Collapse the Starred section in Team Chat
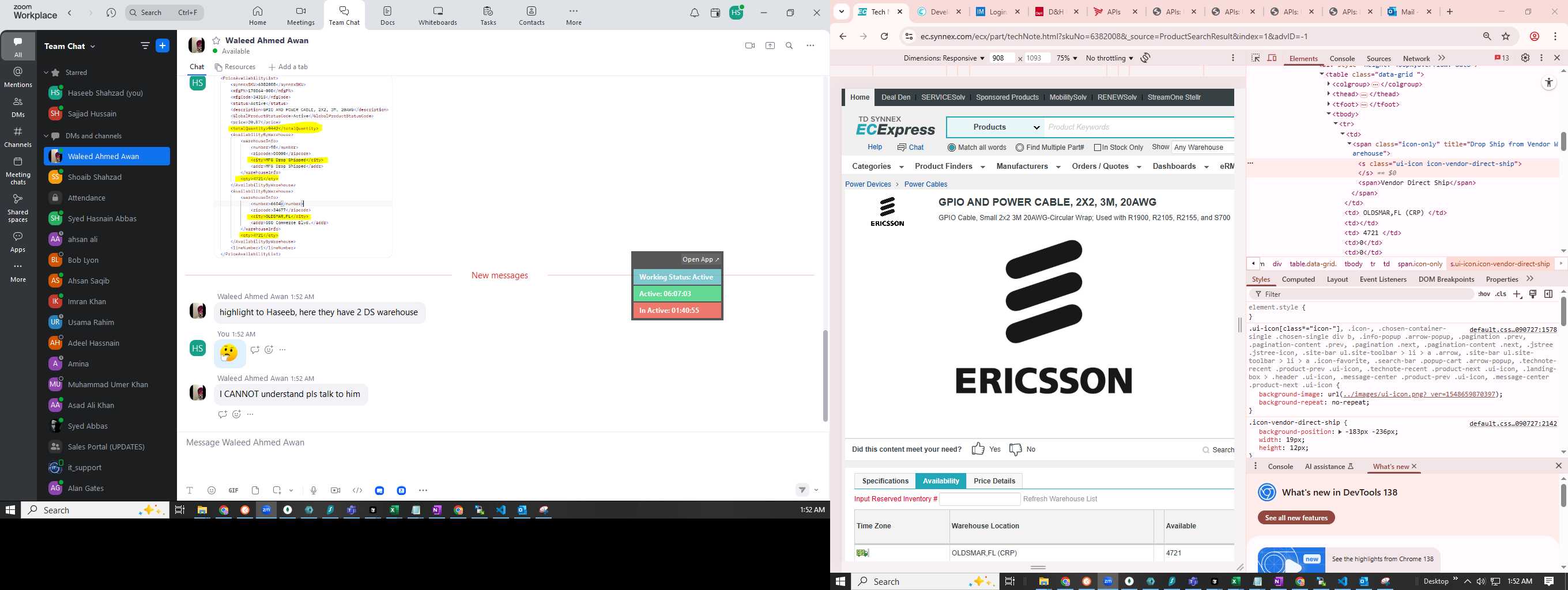Image resolution: width=1568 pixels, height=590 pixels. (46, 73)
